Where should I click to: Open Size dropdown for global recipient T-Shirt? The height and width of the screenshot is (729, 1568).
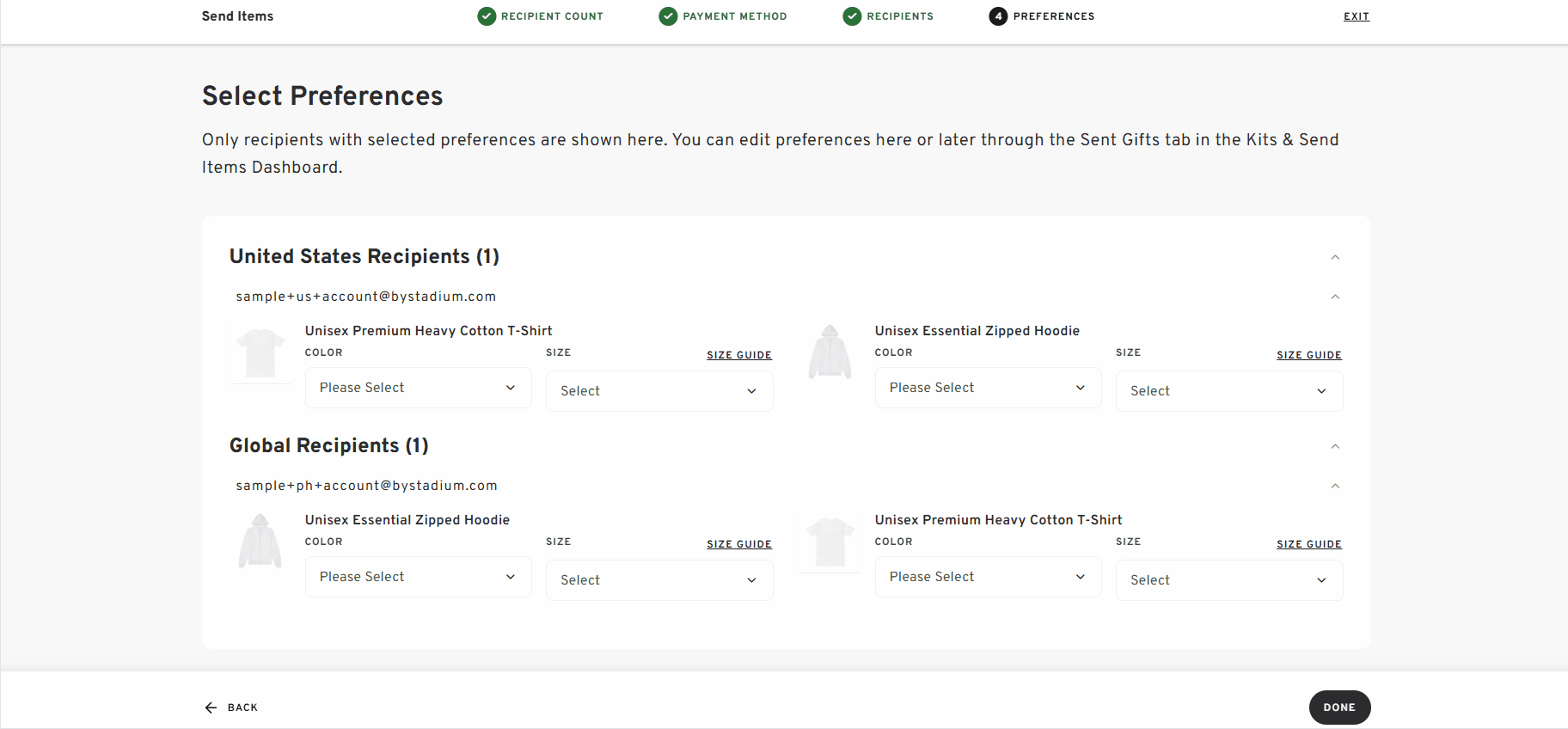click(1229, 580)
